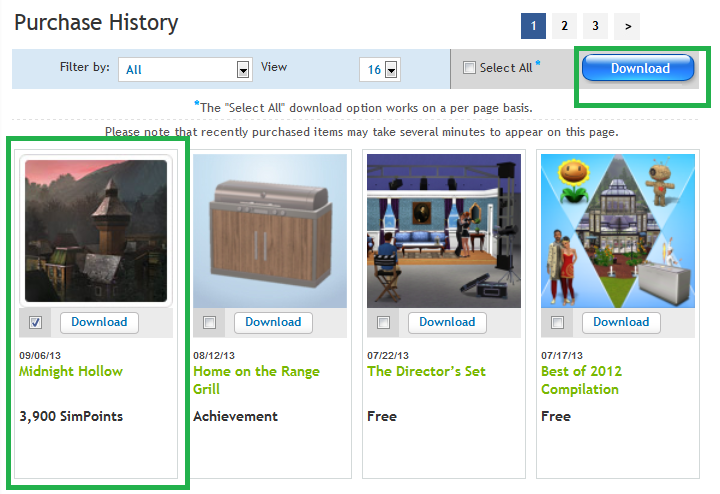
Task: Open the Best of 2012 Compilation link
Action: [581, 380]
